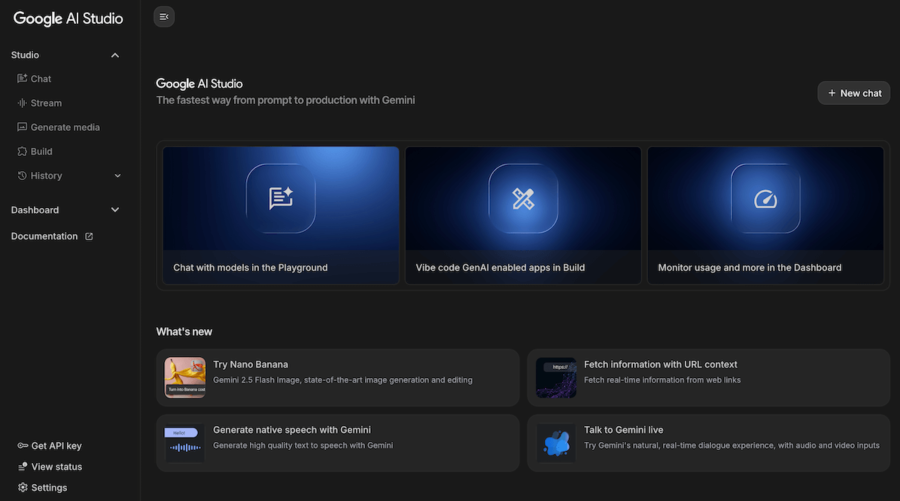Image resolution: width=900 pixels, height=501 pixels.
Task: Click the Google AI Studio page heading
Action: point(199,84)
